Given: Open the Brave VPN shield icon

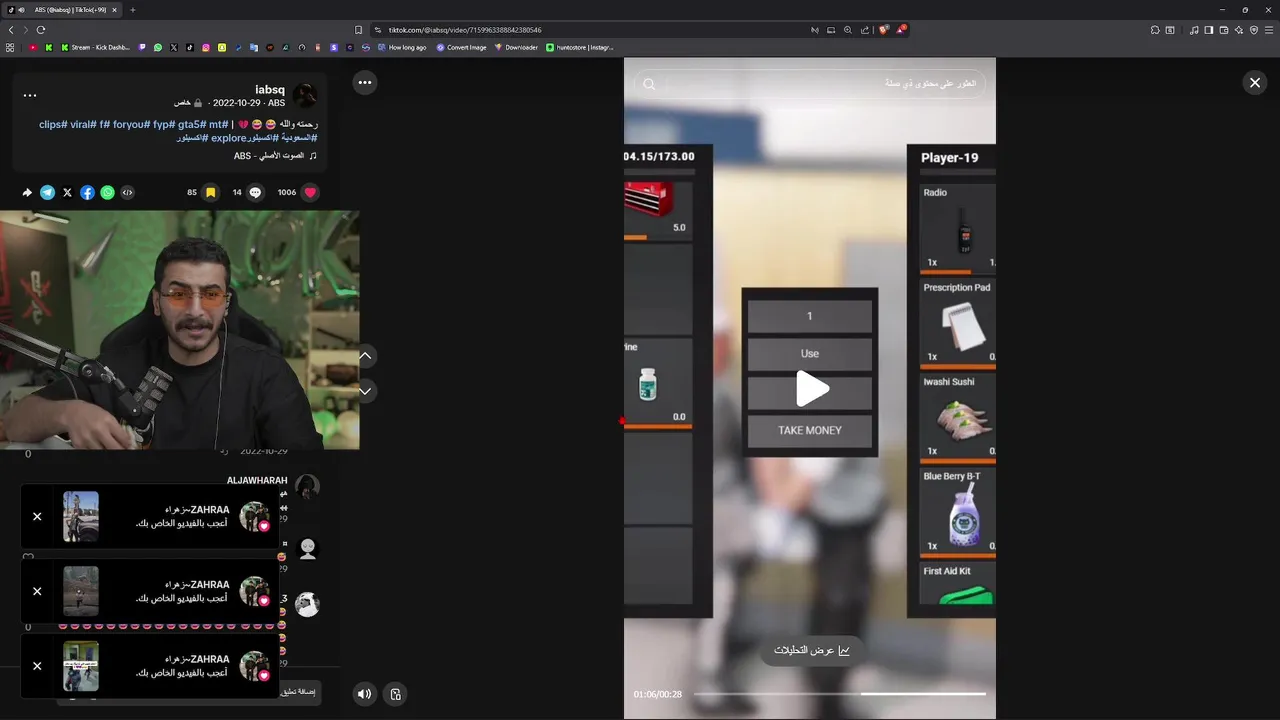Looking at the screenshot, I should point(1254,30).
